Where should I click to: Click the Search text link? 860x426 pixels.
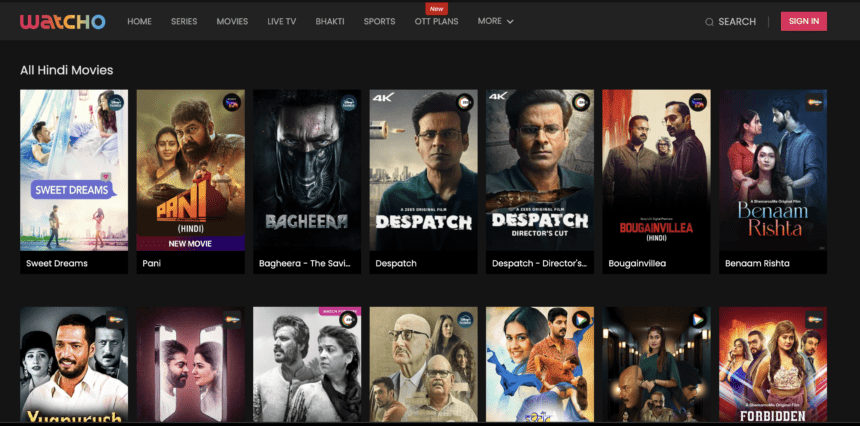click(x=737, y=21)
